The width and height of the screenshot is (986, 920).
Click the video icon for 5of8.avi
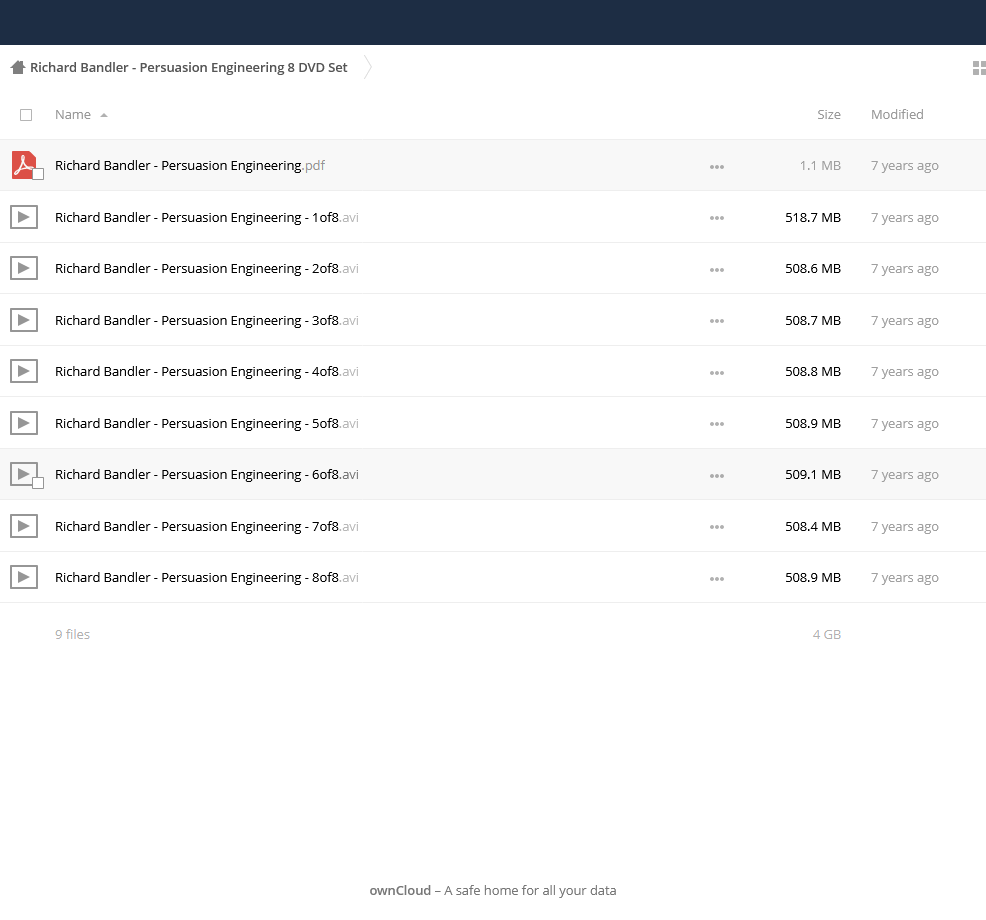[24, 423]
